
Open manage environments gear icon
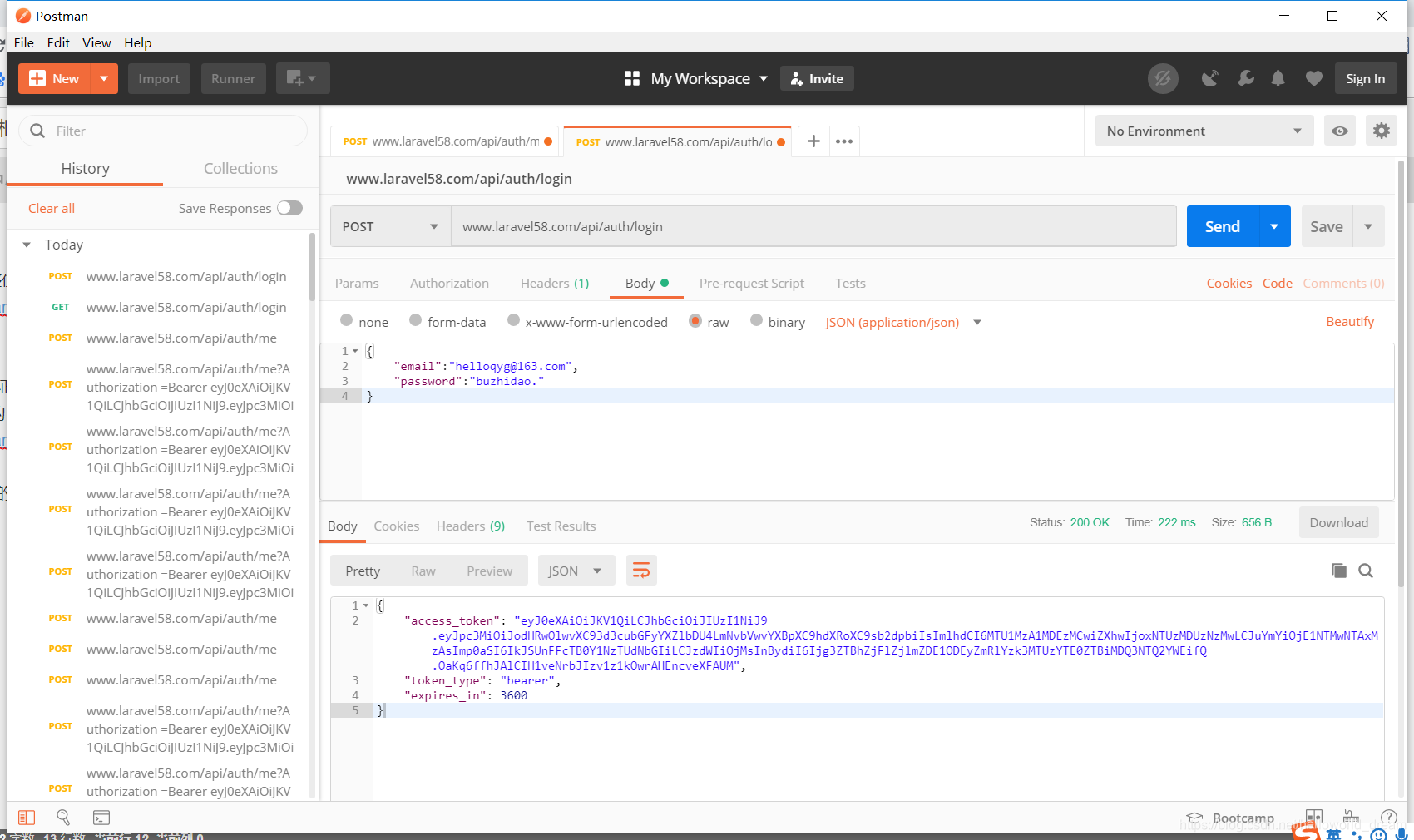pyautogui.click(x=1382, y=131)
